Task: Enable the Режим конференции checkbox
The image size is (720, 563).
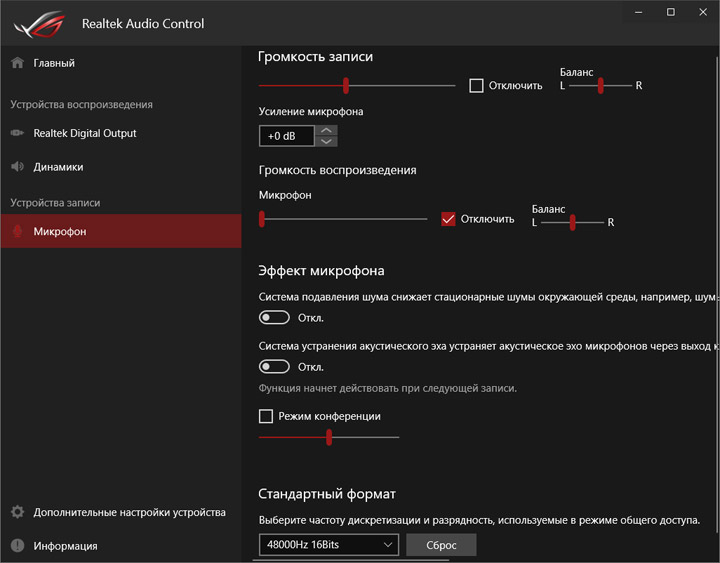Action: point(266,416)
